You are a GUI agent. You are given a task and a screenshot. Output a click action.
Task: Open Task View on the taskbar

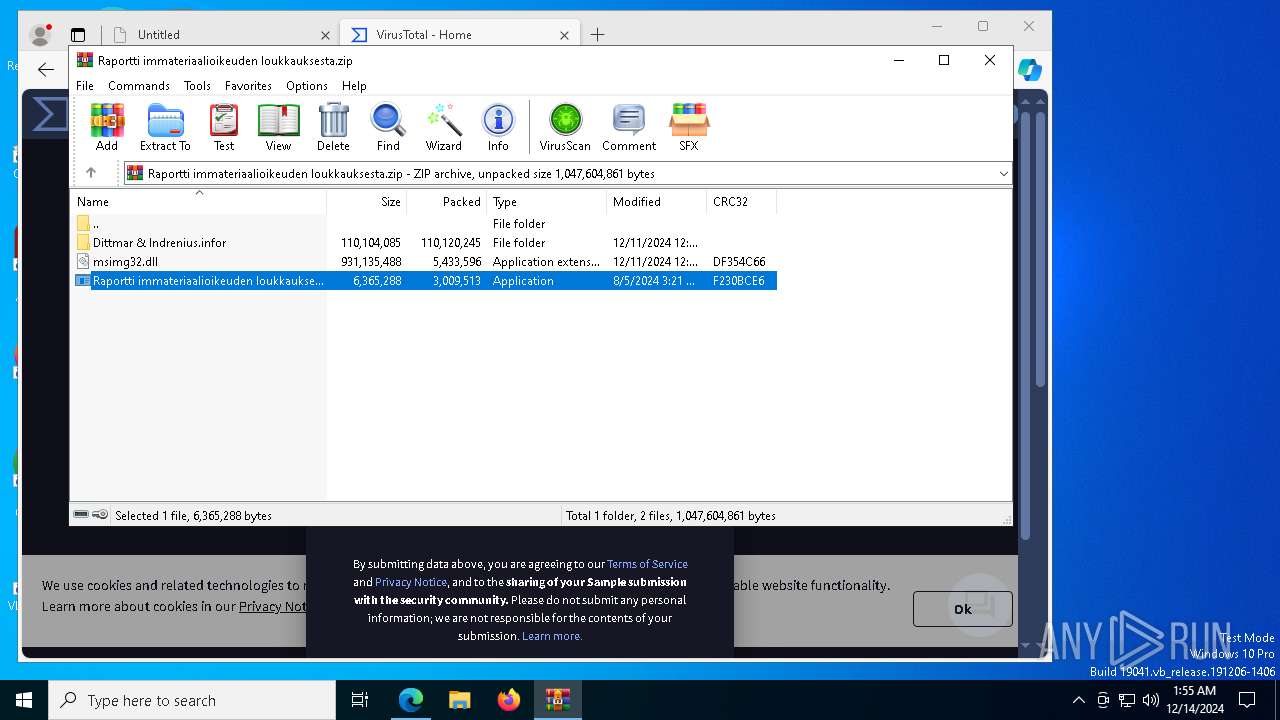(360, 700)
